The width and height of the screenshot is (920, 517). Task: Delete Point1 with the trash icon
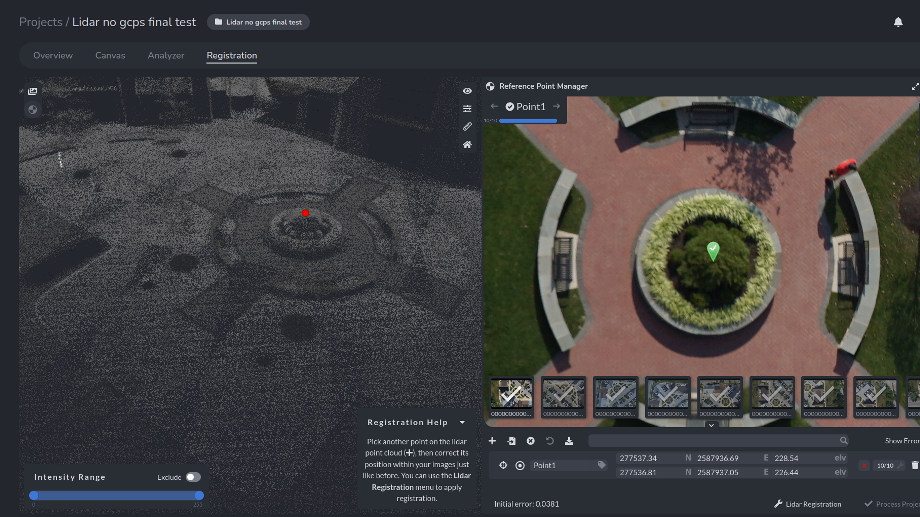[915, 465]
